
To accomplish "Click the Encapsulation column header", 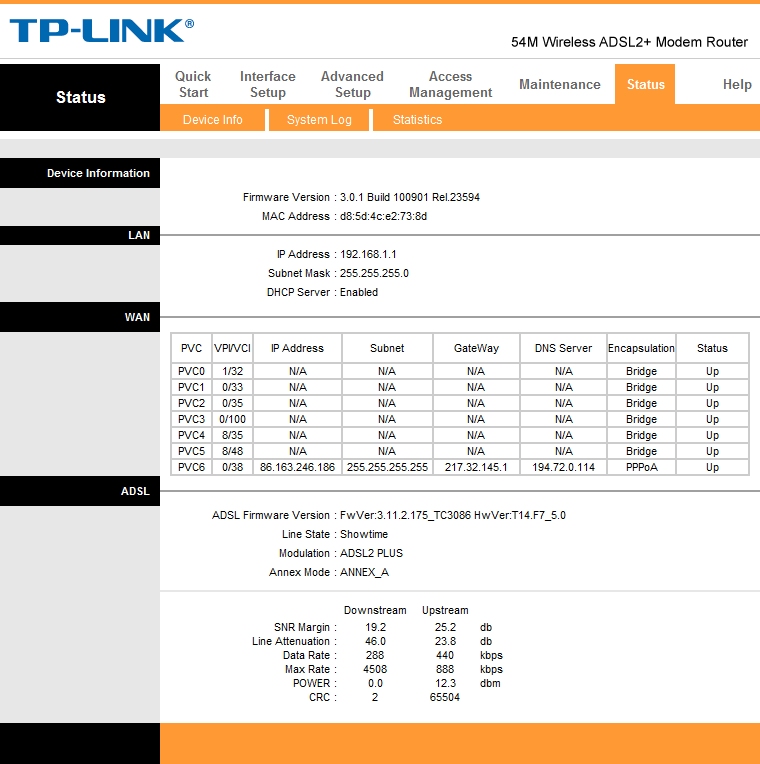I will 641,348.
